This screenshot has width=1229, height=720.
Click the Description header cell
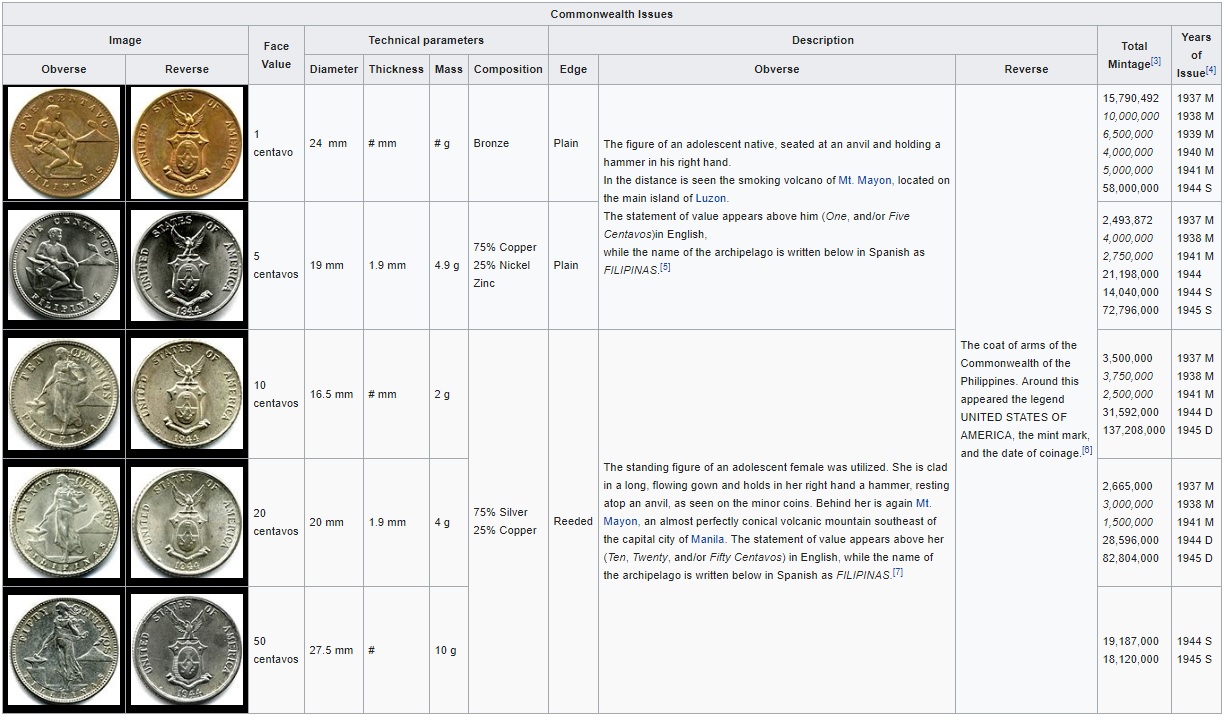coord(823,40)
